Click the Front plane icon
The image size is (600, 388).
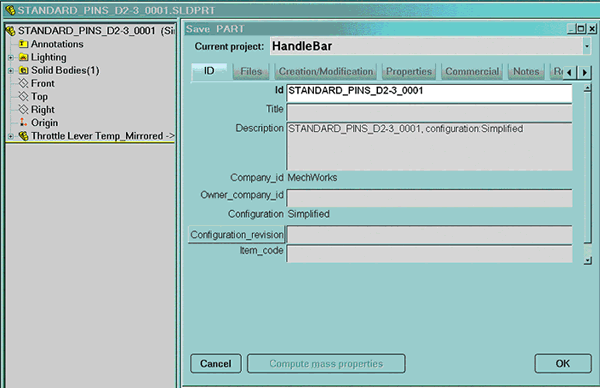pyautogui.click(x=24, y=83)
